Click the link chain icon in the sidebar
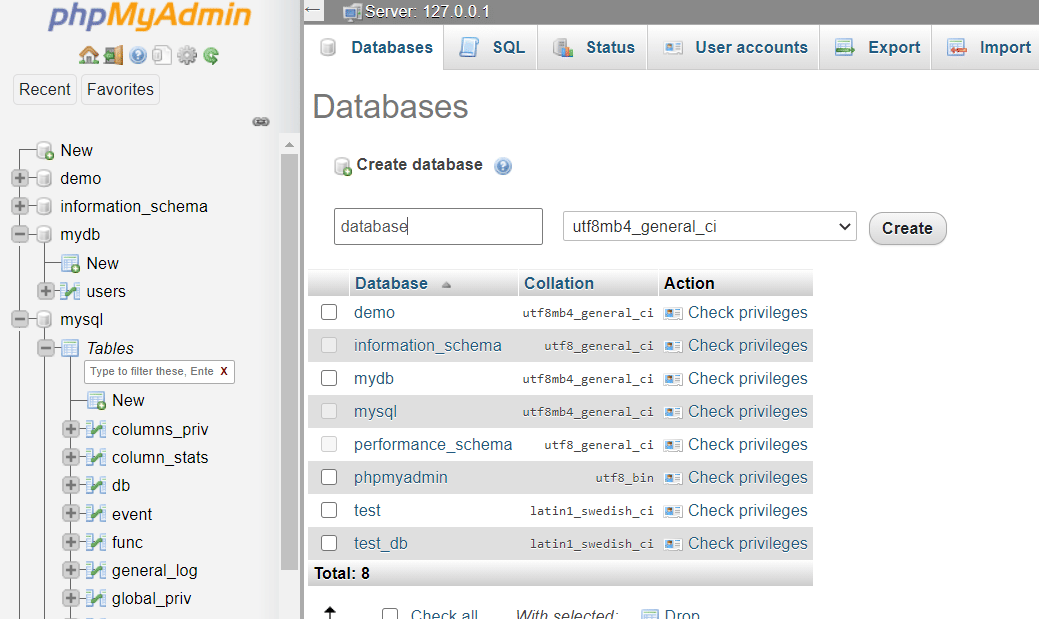 (x=261, y=122)
